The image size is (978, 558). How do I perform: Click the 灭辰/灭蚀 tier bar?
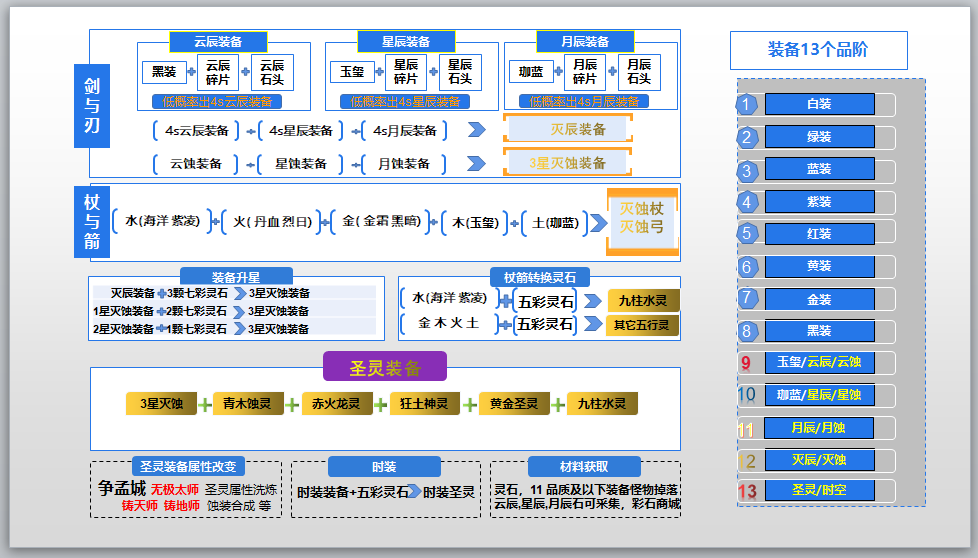819,460
